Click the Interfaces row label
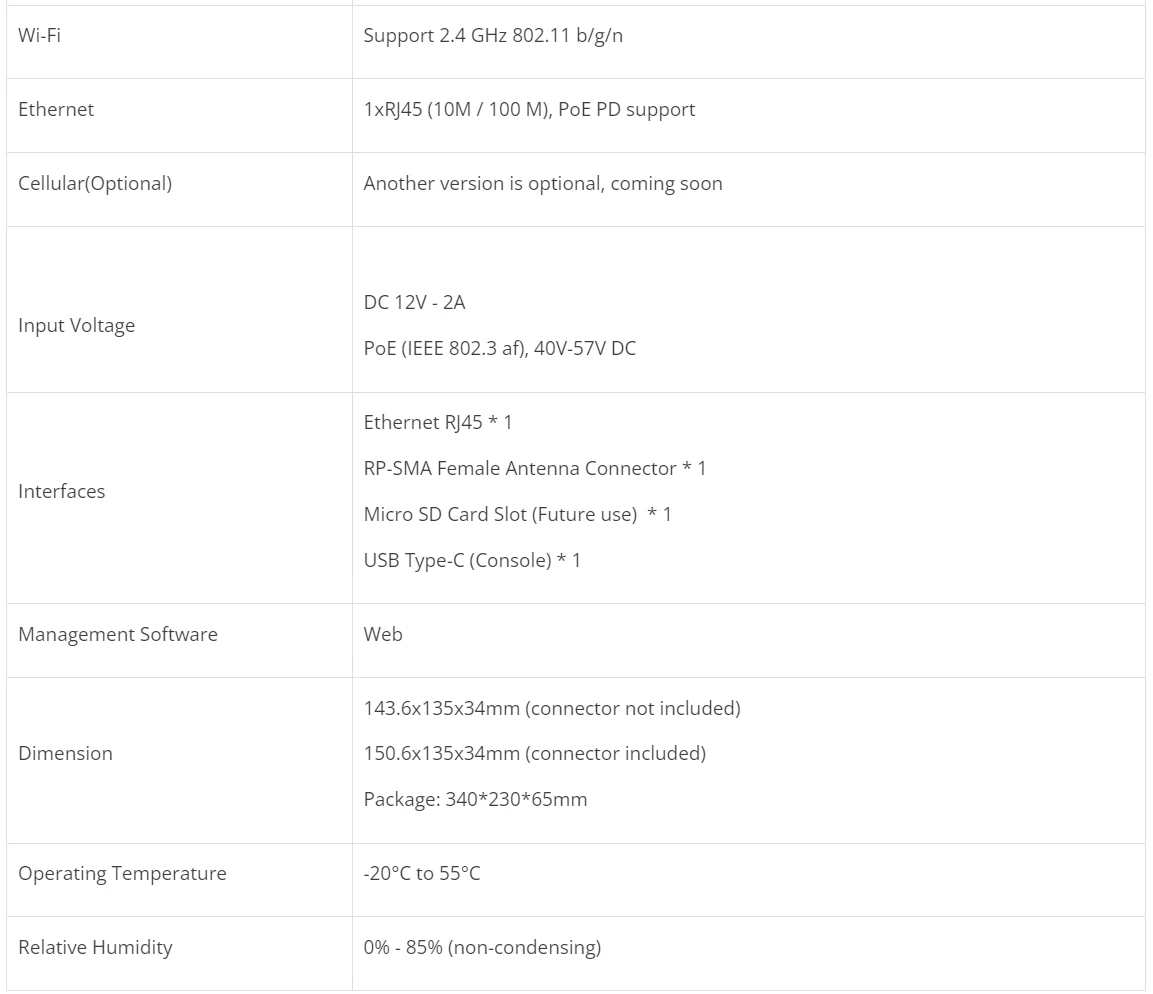 (x=61, y=491)
